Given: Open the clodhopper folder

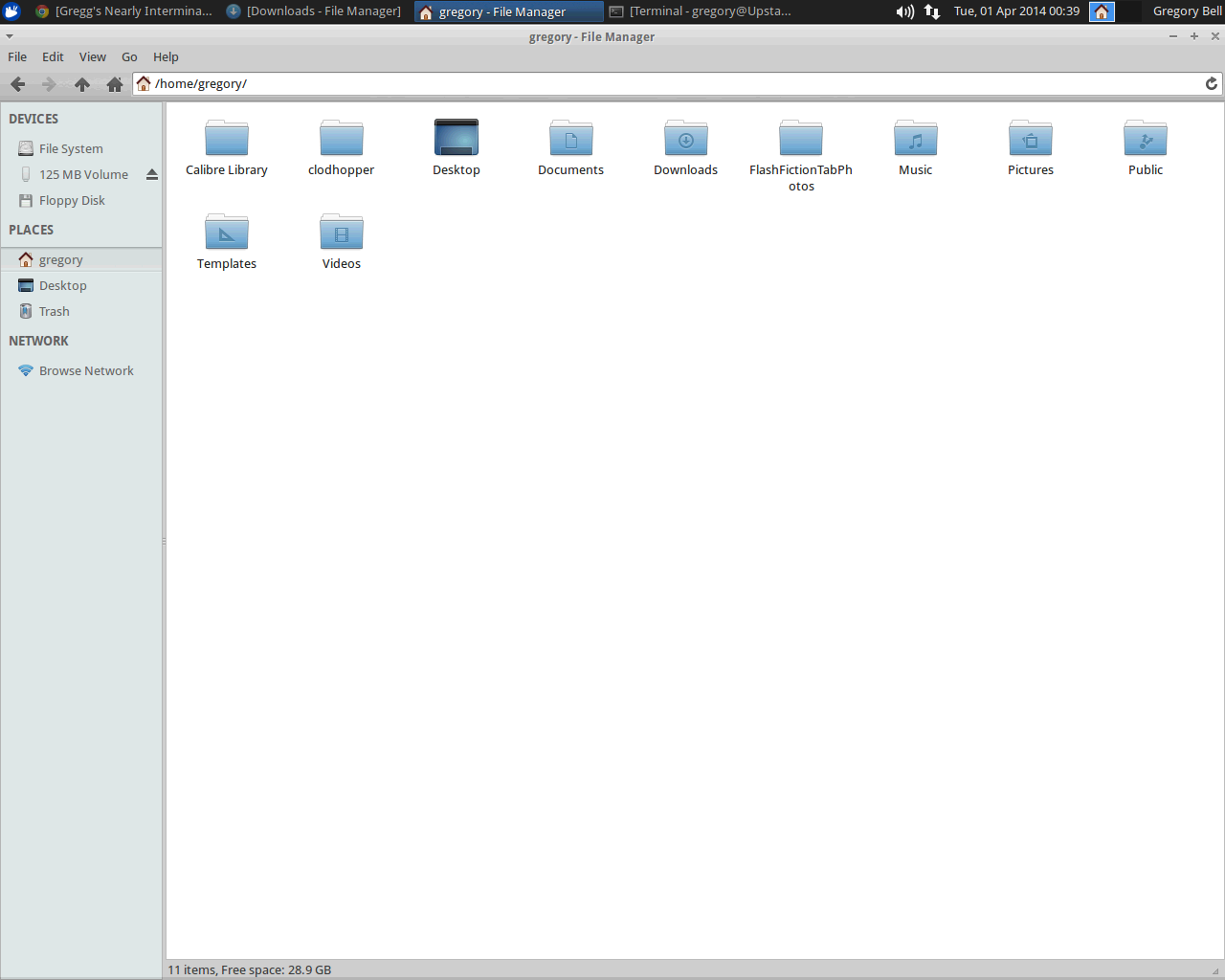Looking at the screenshot, I should 342,147.
